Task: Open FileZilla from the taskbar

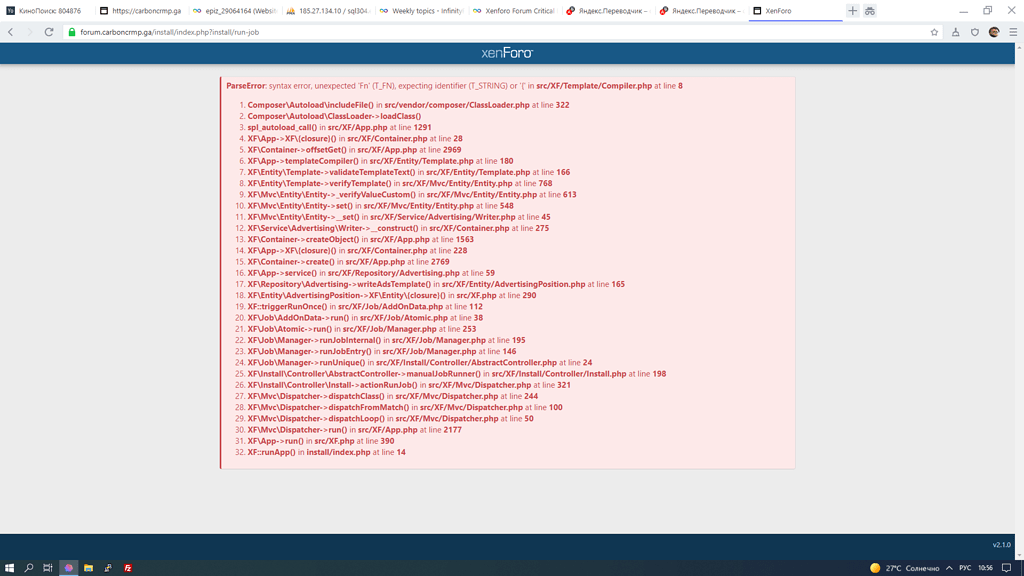Action: (127, 568)
